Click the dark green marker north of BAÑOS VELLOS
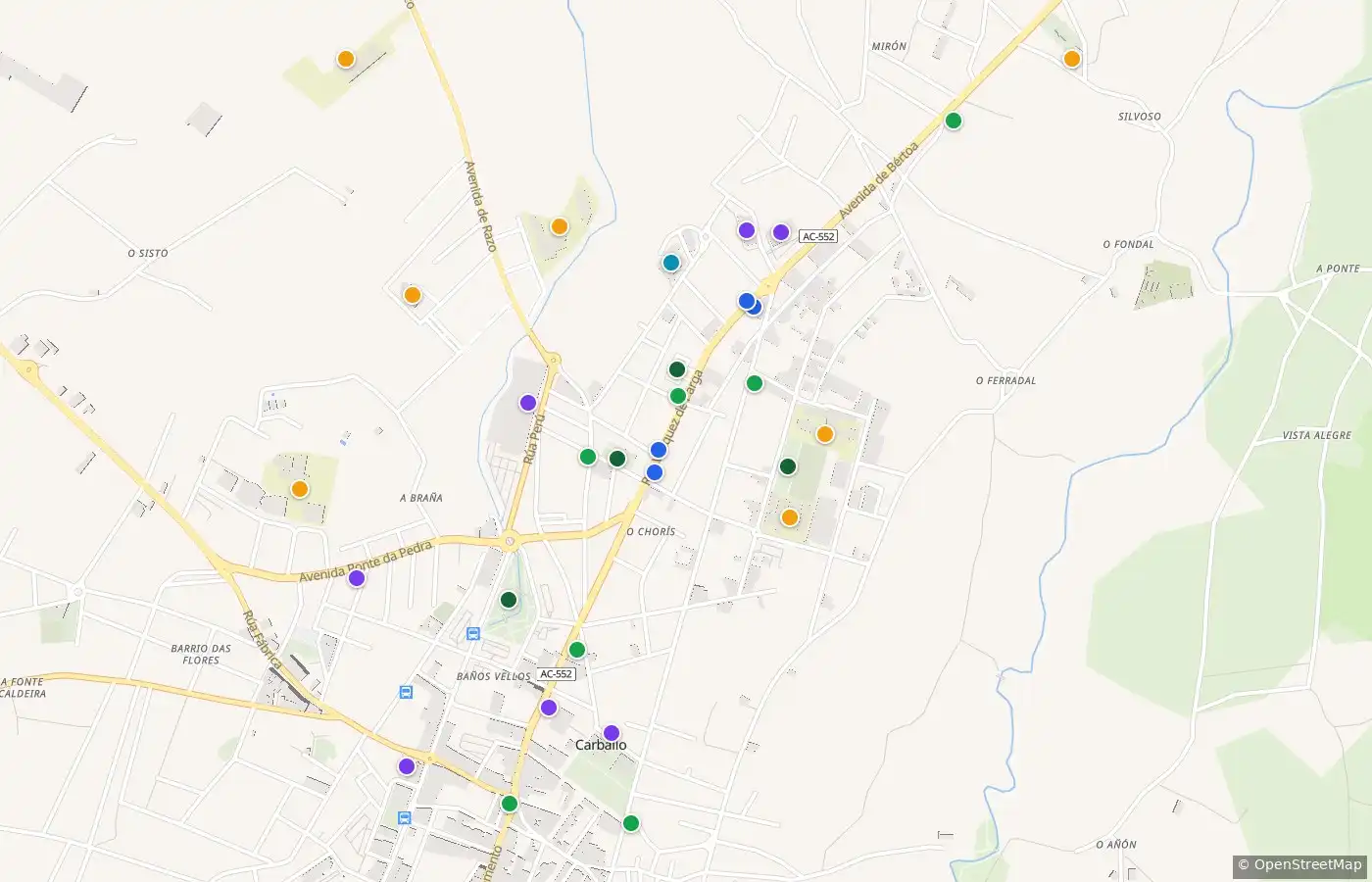The width and height of the screenshot is (1372, 882). point(509,600)
